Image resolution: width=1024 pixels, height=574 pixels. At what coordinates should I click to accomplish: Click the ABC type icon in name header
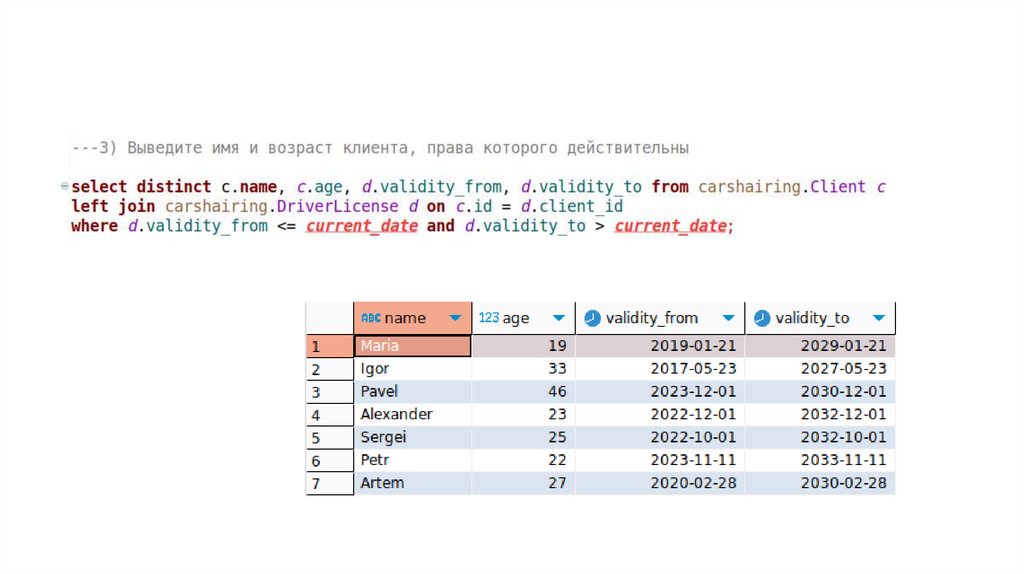pos(370,318)
